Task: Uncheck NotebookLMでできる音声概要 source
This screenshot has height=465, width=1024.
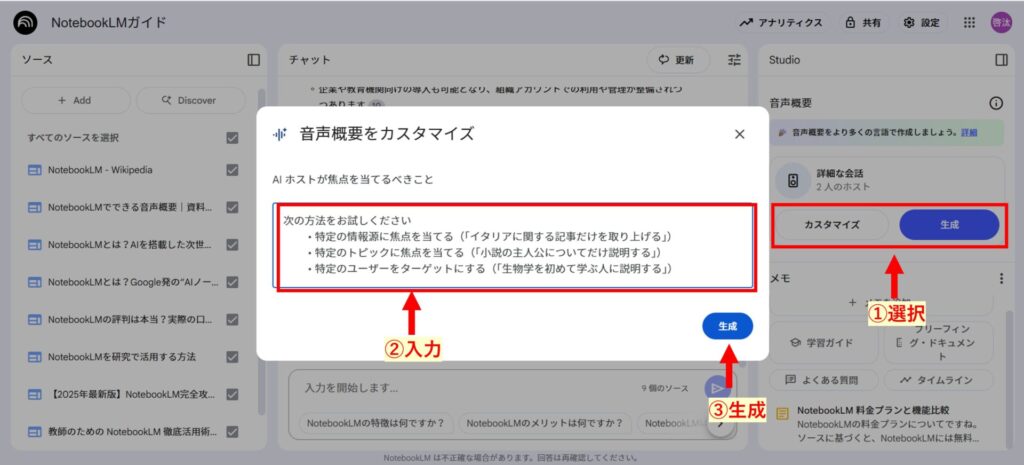Action: 232,207
